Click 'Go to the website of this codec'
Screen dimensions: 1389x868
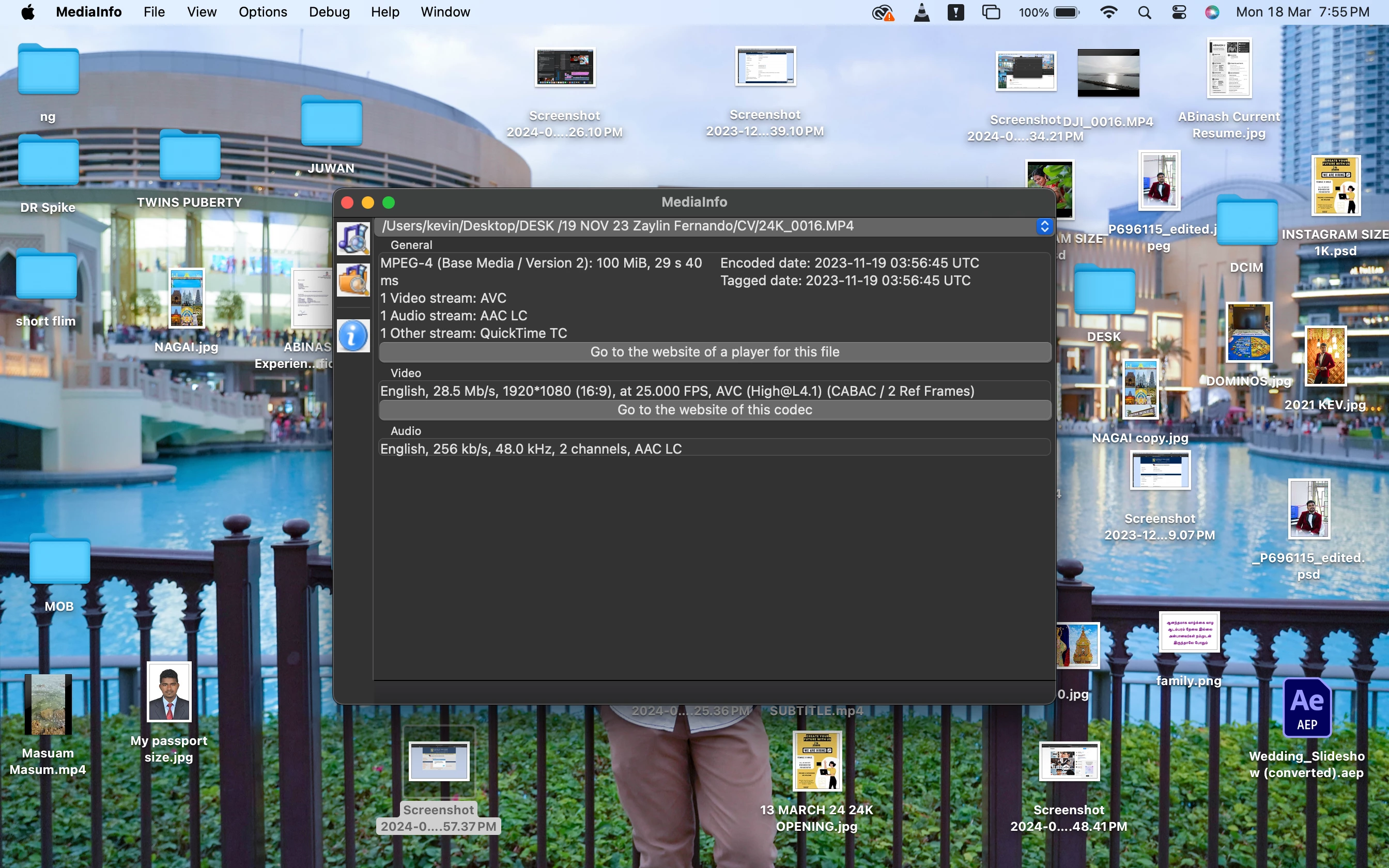(x=715, y=410)
